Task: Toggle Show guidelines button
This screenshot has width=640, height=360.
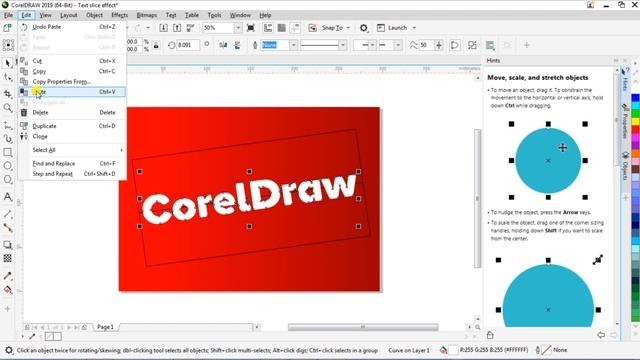Action: (295, 28)
